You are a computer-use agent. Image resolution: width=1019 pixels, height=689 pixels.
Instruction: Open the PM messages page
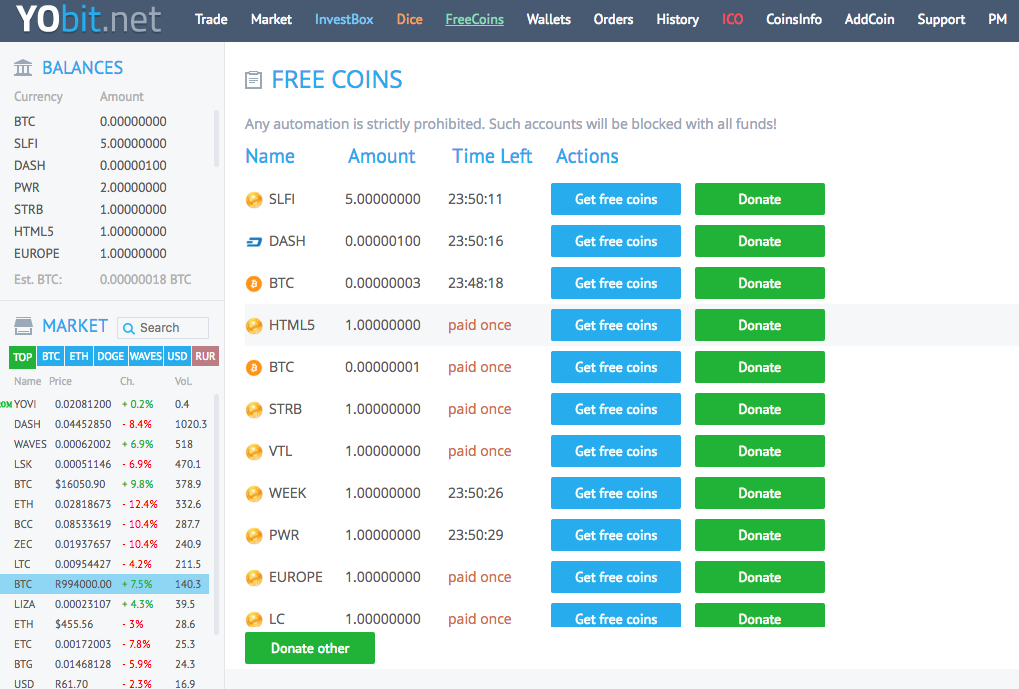coord(997,20)
